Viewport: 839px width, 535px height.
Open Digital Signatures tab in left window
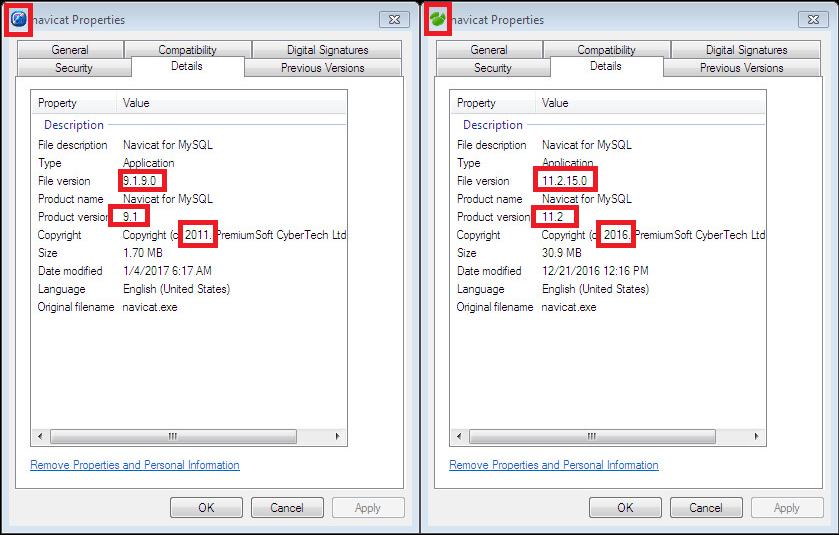[x=327, y=50]
